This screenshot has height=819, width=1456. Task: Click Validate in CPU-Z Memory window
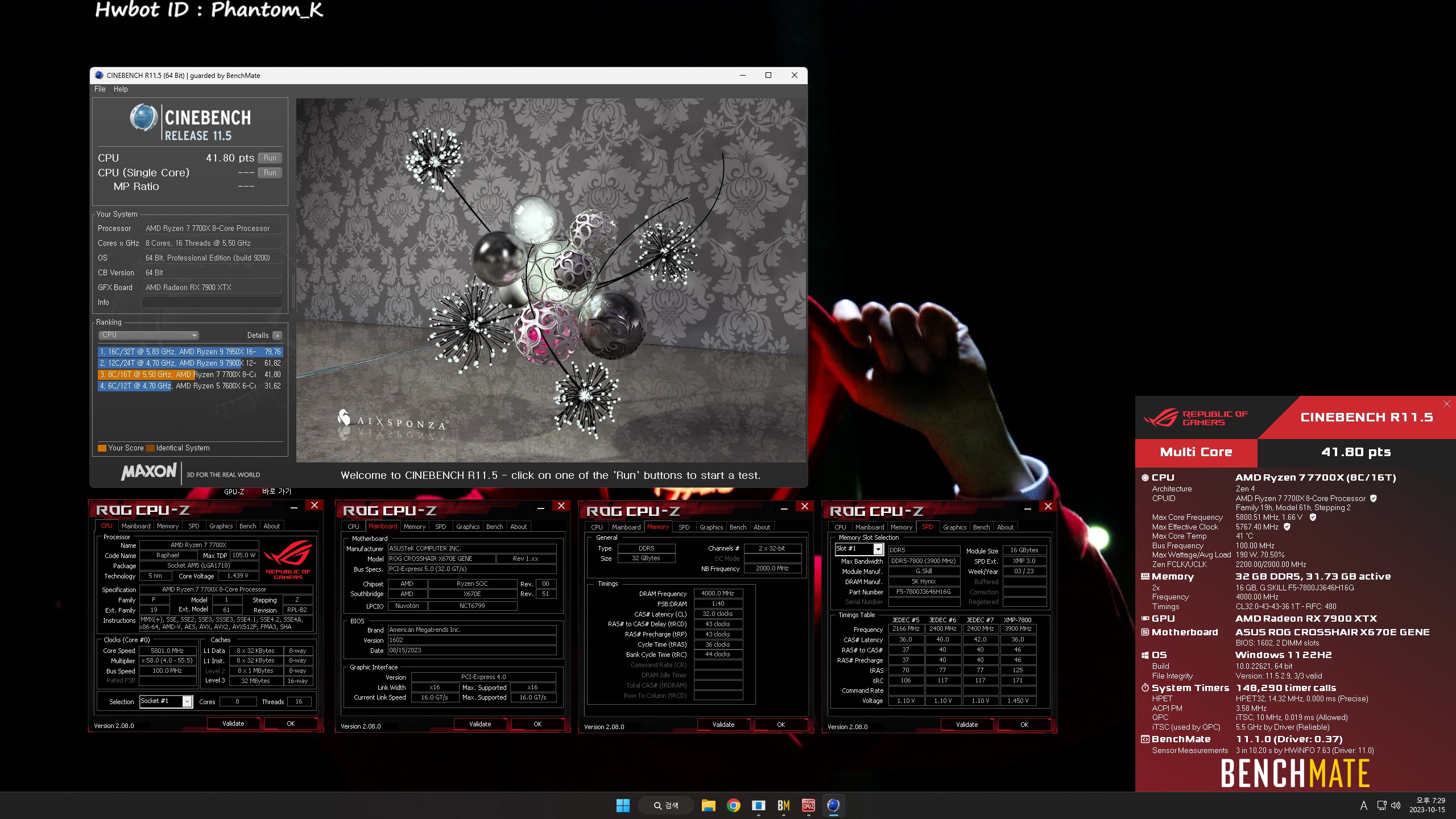point(723,725)
